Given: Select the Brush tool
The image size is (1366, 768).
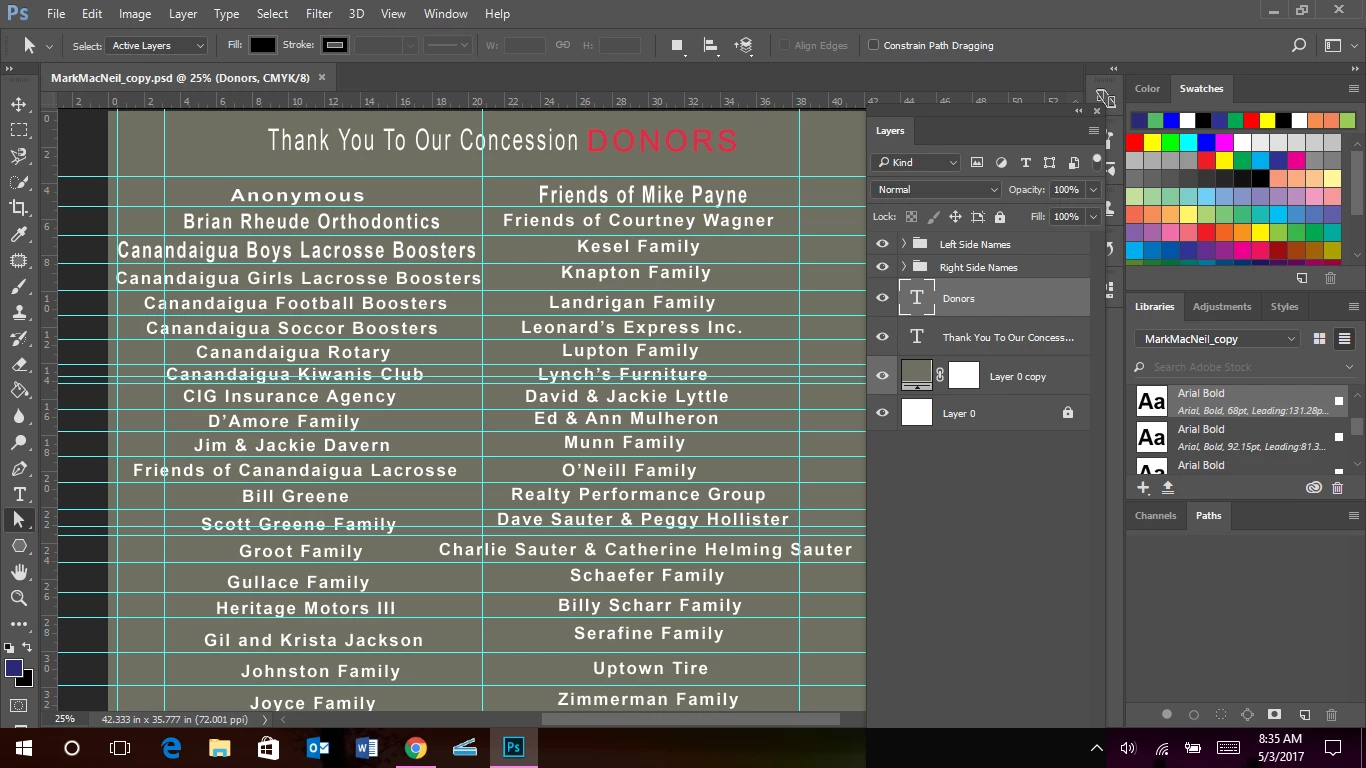Looking at the screenshot, I should coord(19,286).
